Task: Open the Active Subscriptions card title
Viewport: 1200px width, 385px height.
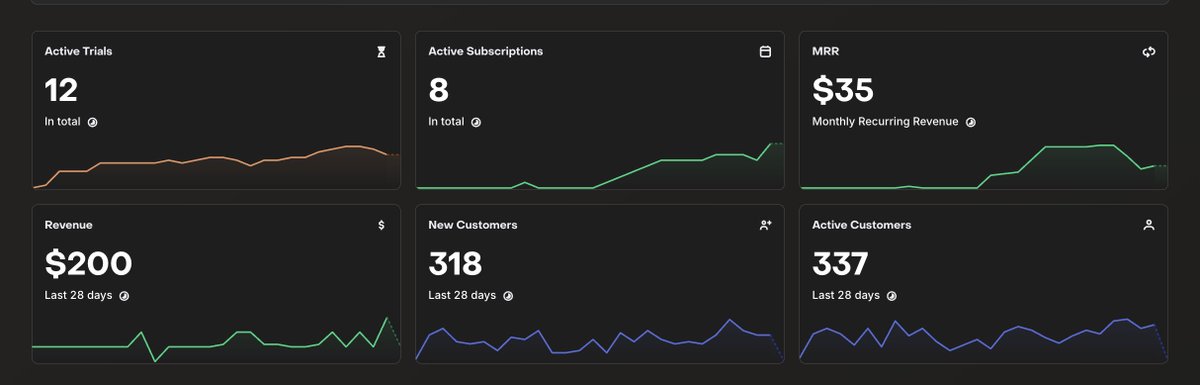Action: pos(486,51)
